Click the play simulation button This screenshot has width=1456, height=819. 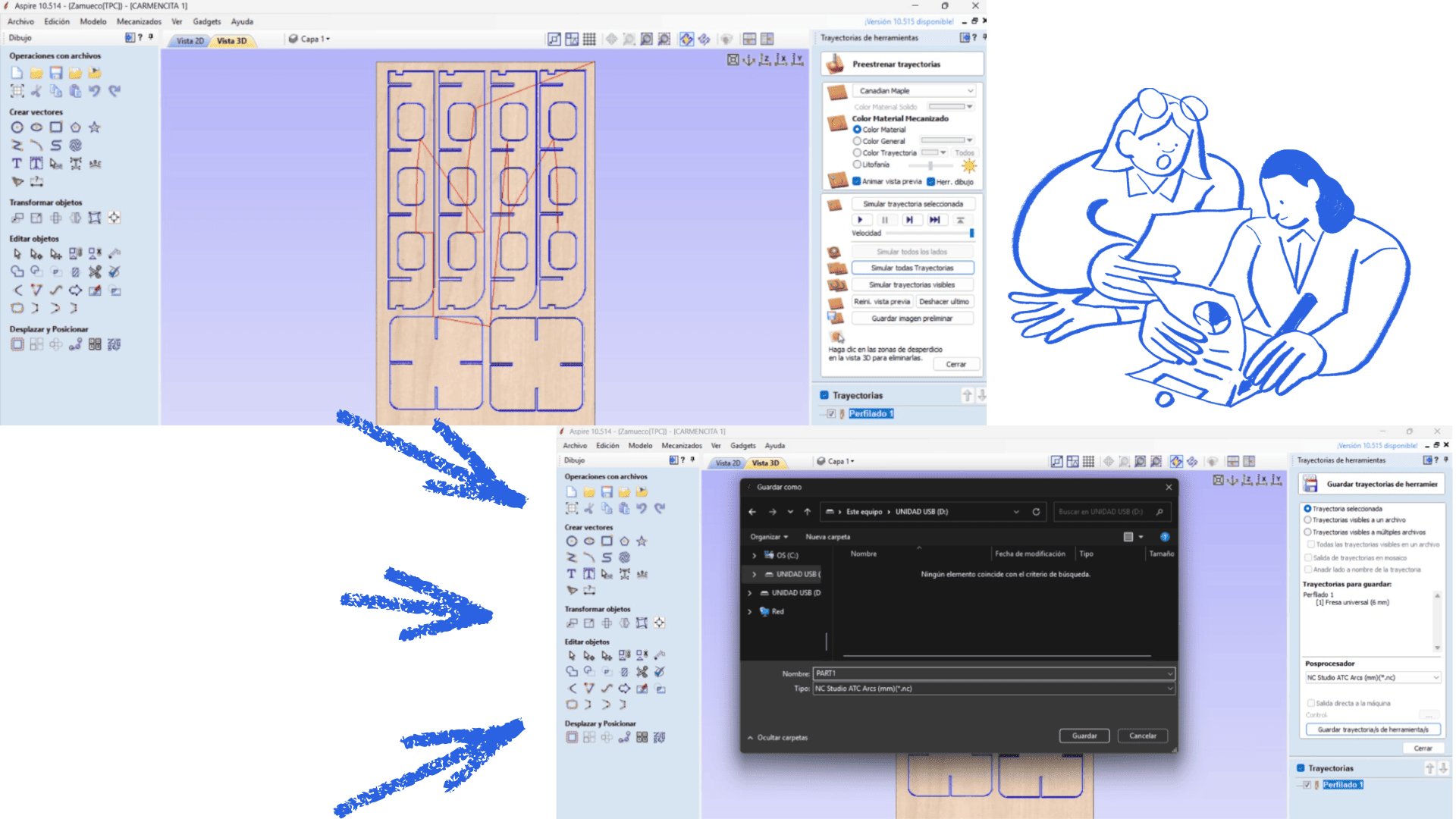point(860,220)
